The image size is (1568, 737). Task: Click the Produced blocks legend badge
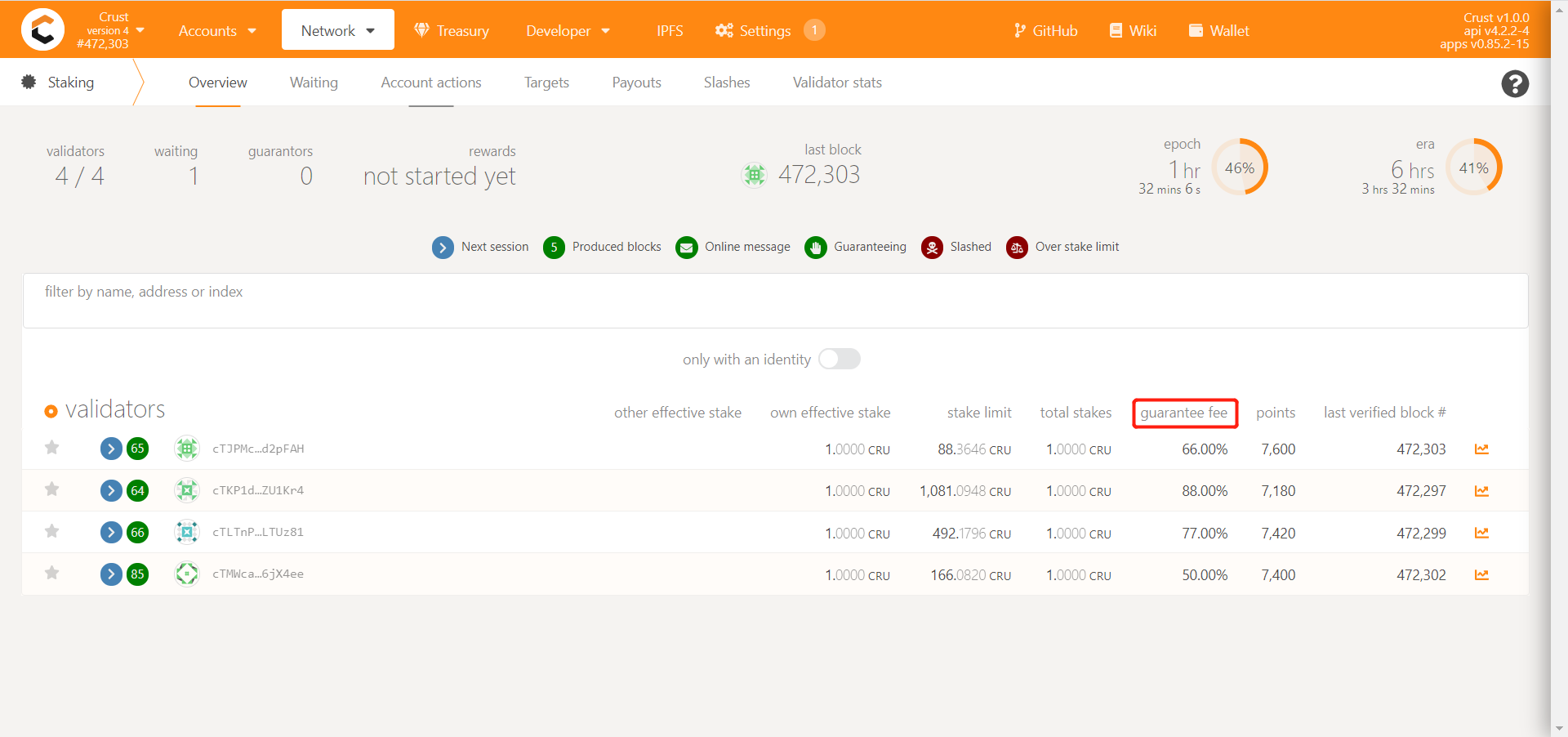(x=554, y=247)
